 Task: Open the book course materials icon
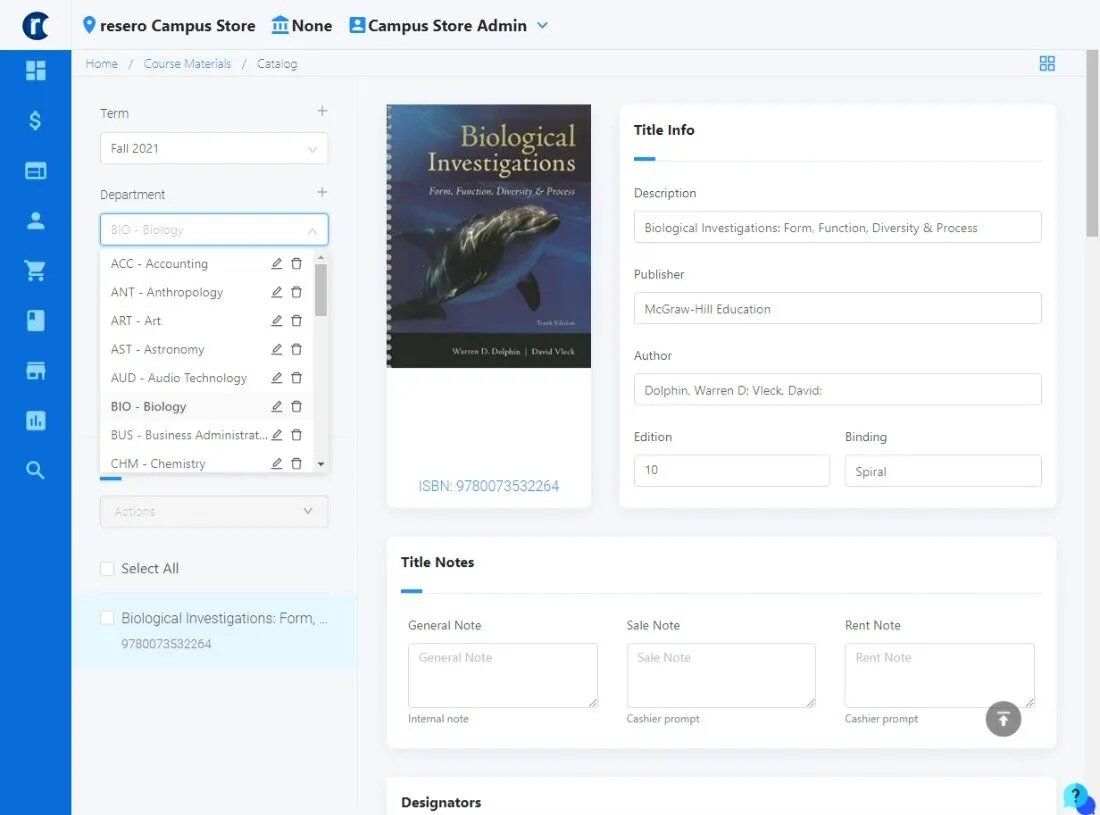(x=33, y=320)
